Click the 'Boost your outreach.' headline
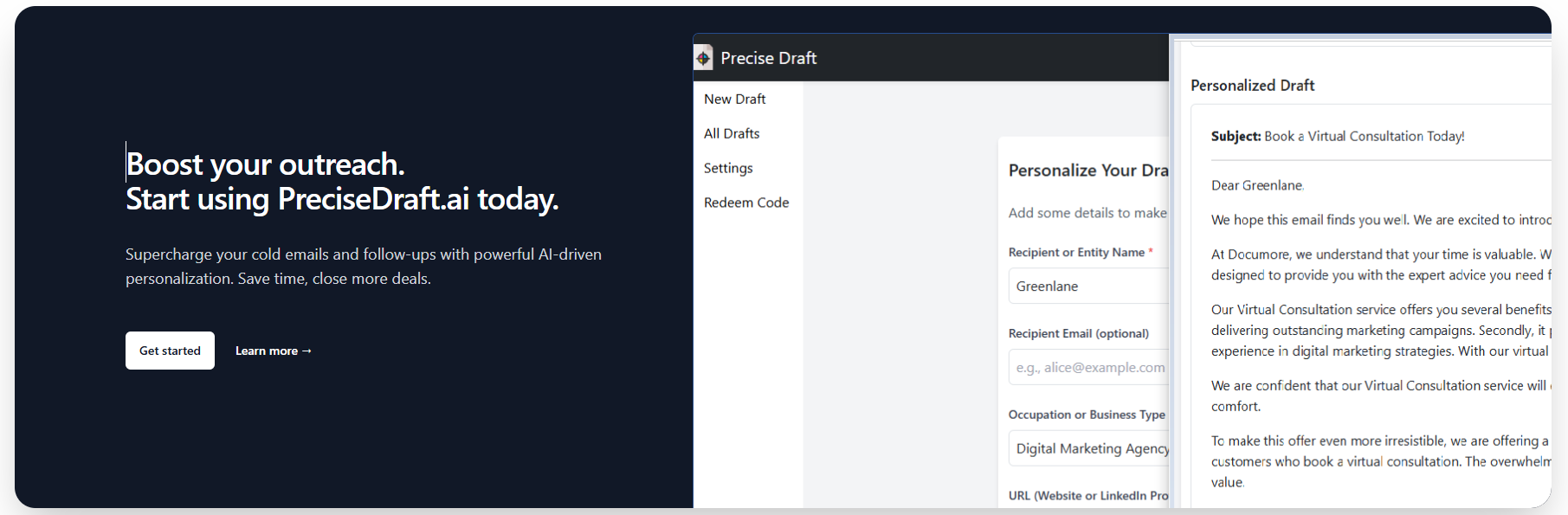The height and width of the screenshot is (515, 1568). click(265, 164)
